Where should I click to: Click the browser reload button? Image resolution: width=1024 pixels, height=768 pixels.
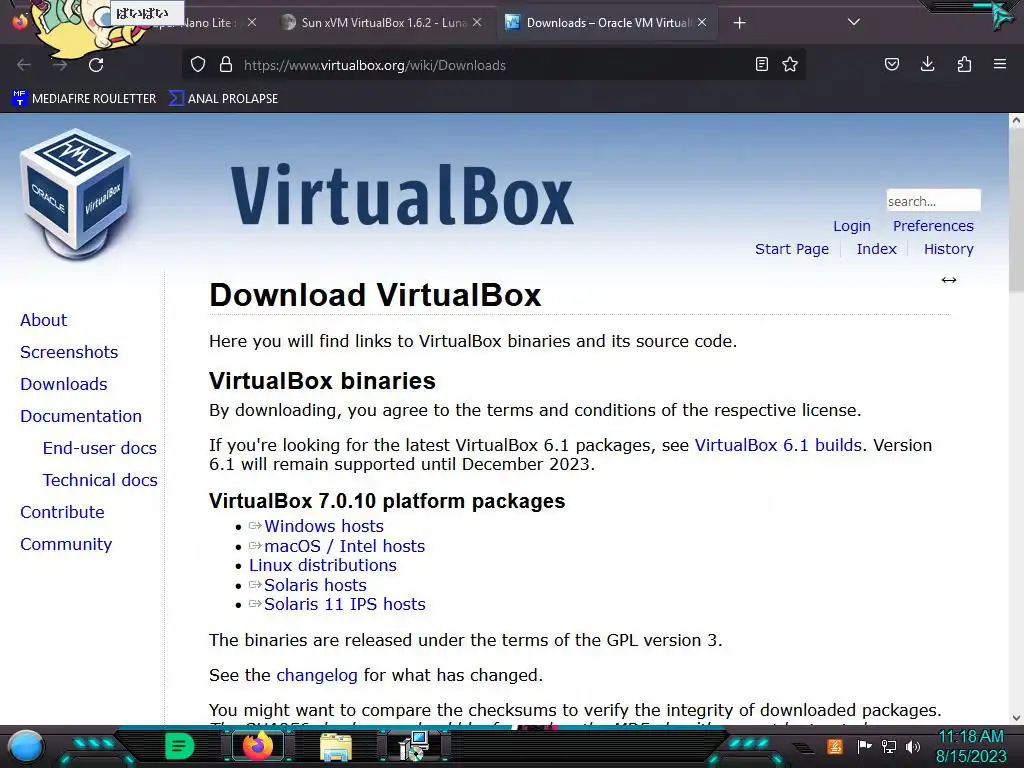[x=96, y=65]
